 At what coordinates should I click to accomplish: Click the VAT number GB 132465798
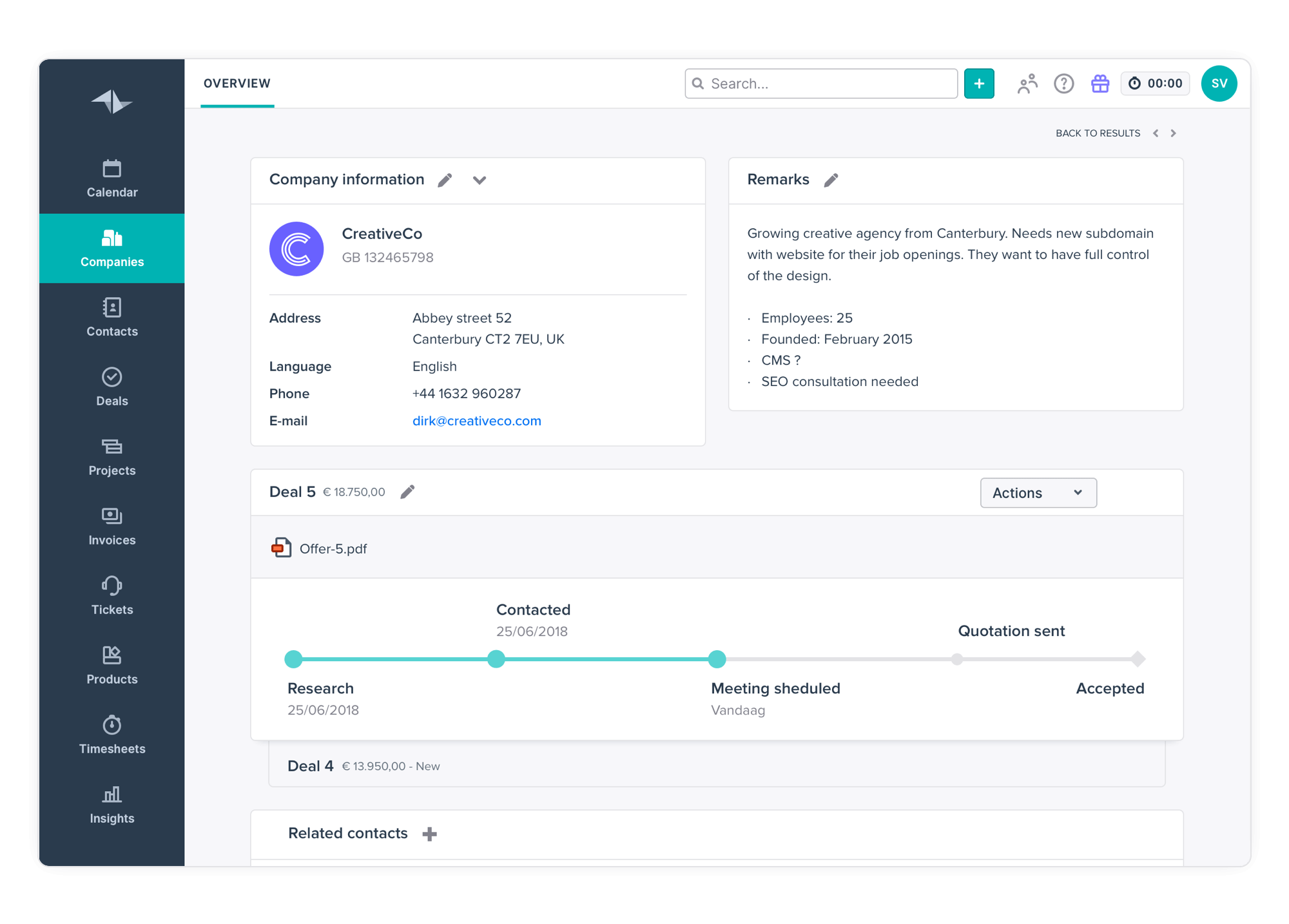387,258
